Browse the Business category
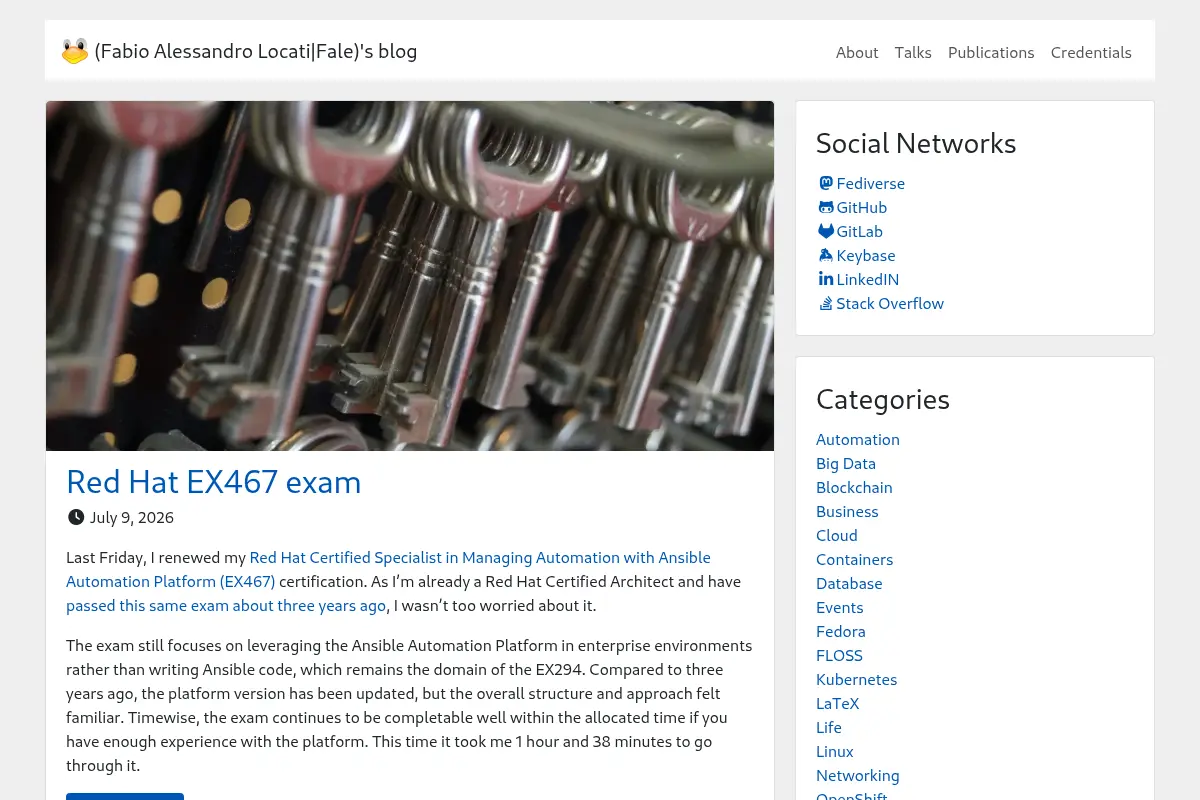1200x800 pixels. (x=847, y=511)
